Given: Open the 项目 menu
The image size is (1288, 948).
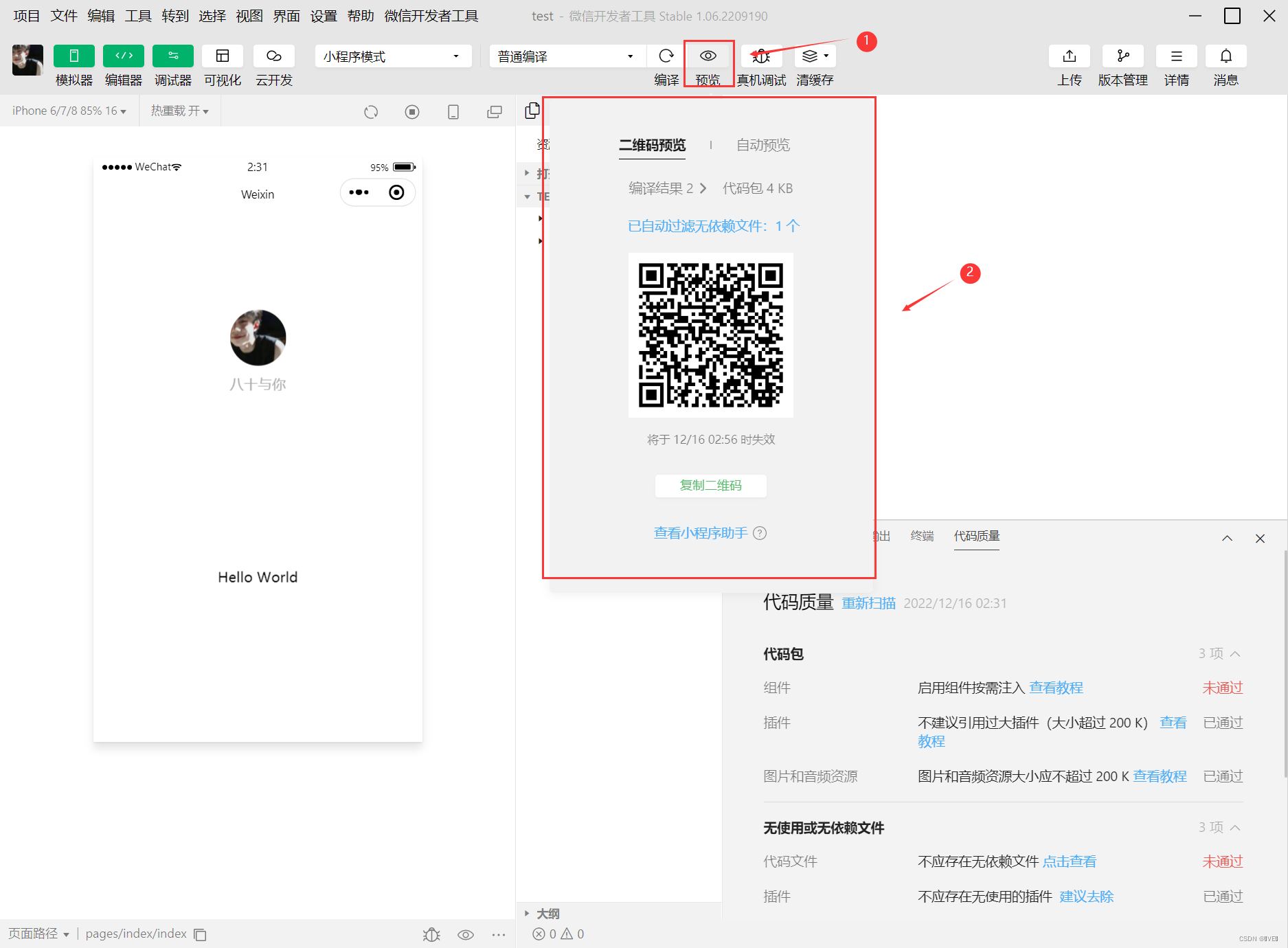Looking at the screenshot, I should click(26, 16).
